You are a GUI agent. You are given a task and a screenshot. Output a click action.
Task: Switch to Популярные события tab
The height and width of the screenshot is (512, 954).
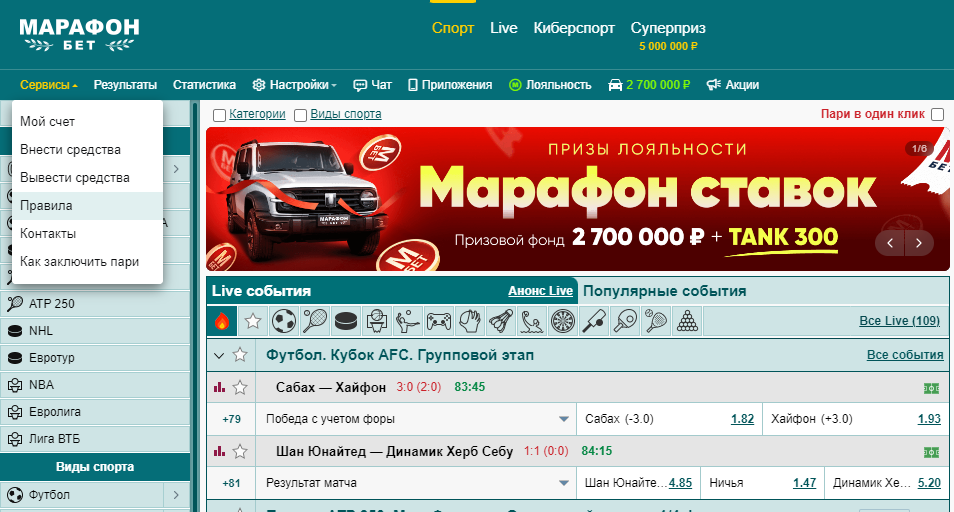click(664, 291)
